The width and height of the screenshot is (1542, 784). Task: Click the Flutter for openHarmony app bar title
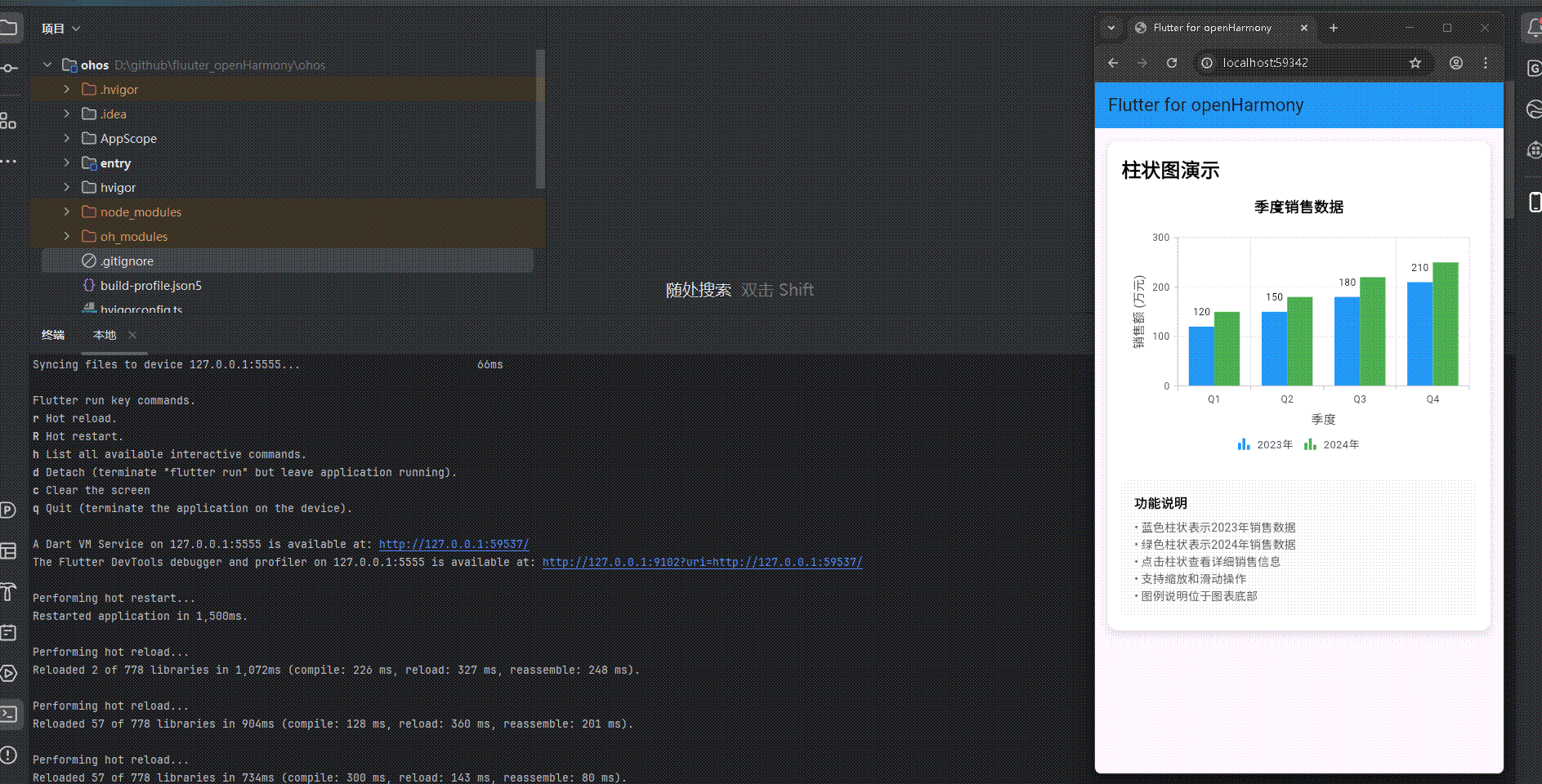[1206, 105]
